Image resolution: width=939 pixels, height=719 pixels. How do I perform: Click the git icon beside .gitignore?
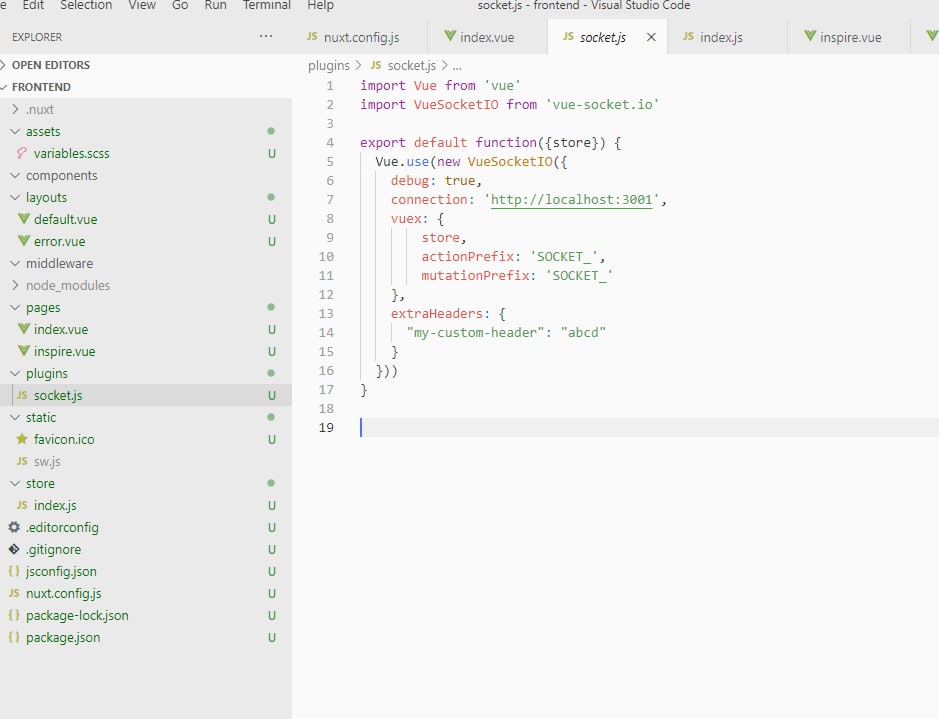pyautogui.click(x=14, y=549)
